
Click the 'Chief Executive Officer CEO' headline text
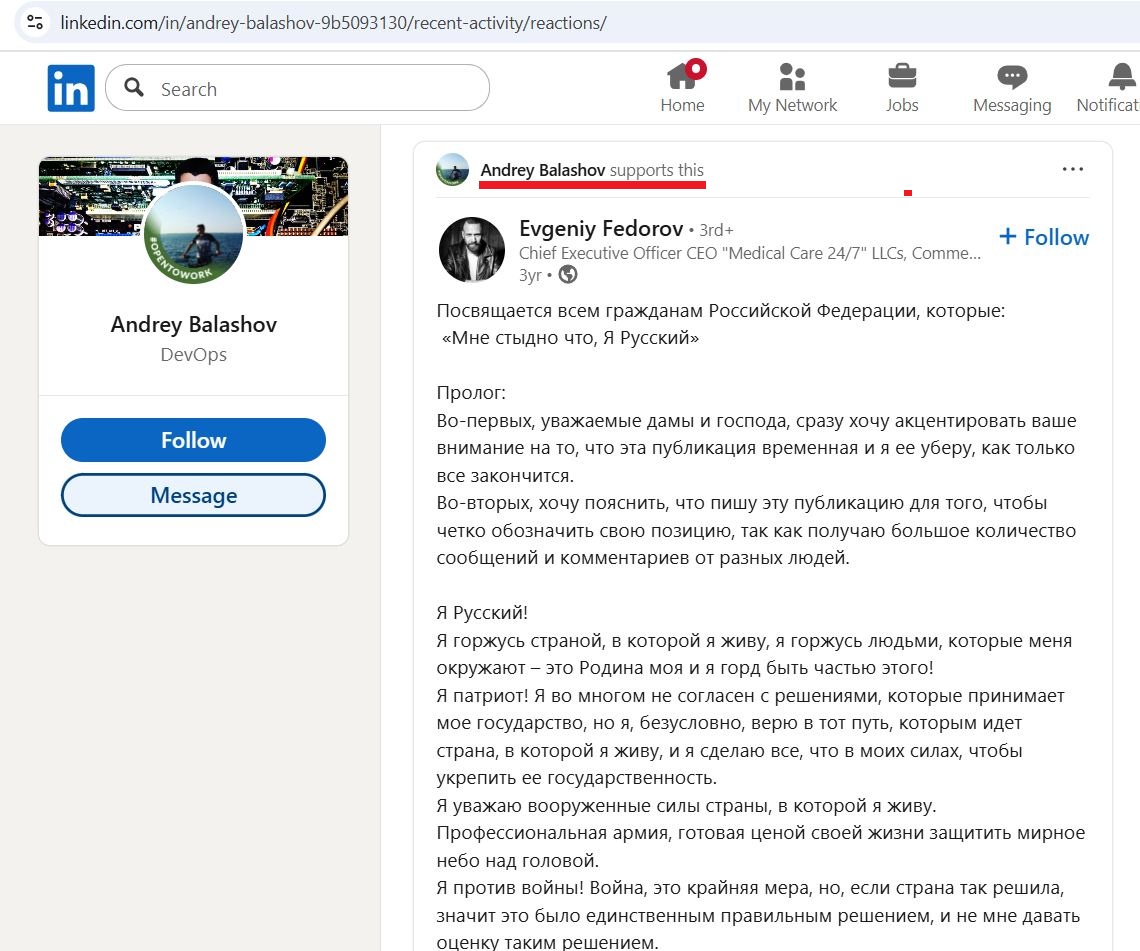click(x=750, y=253)
